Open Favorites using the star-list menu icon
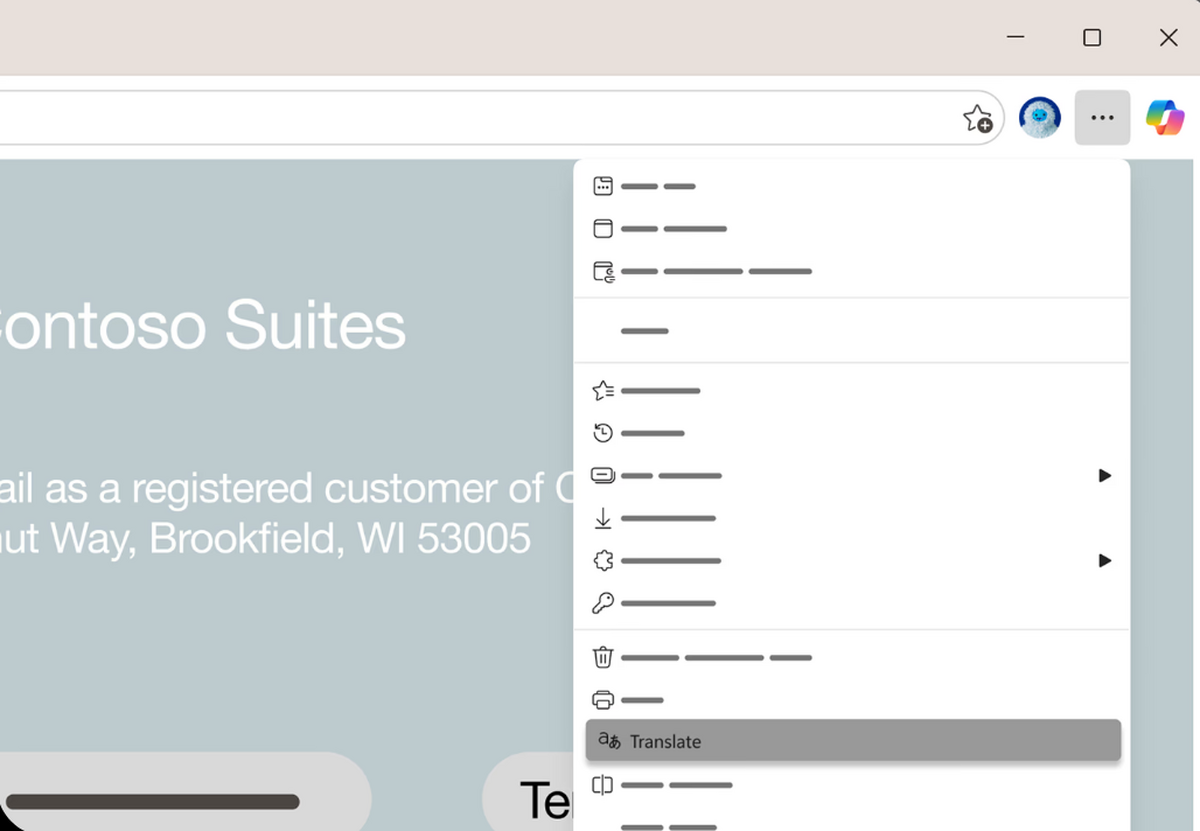Screen dimensions: 1200x831 pyautogui.click(x=603, y=391)
